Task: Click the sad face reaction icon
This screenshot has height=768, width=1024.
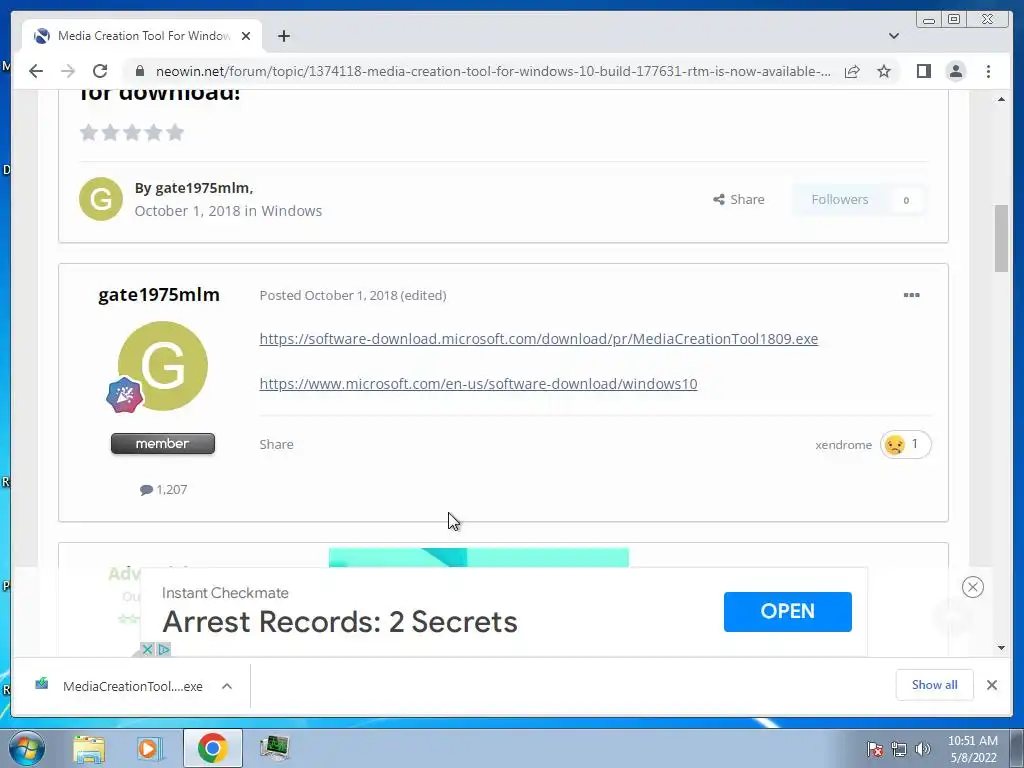Action: tap(895, 445)
